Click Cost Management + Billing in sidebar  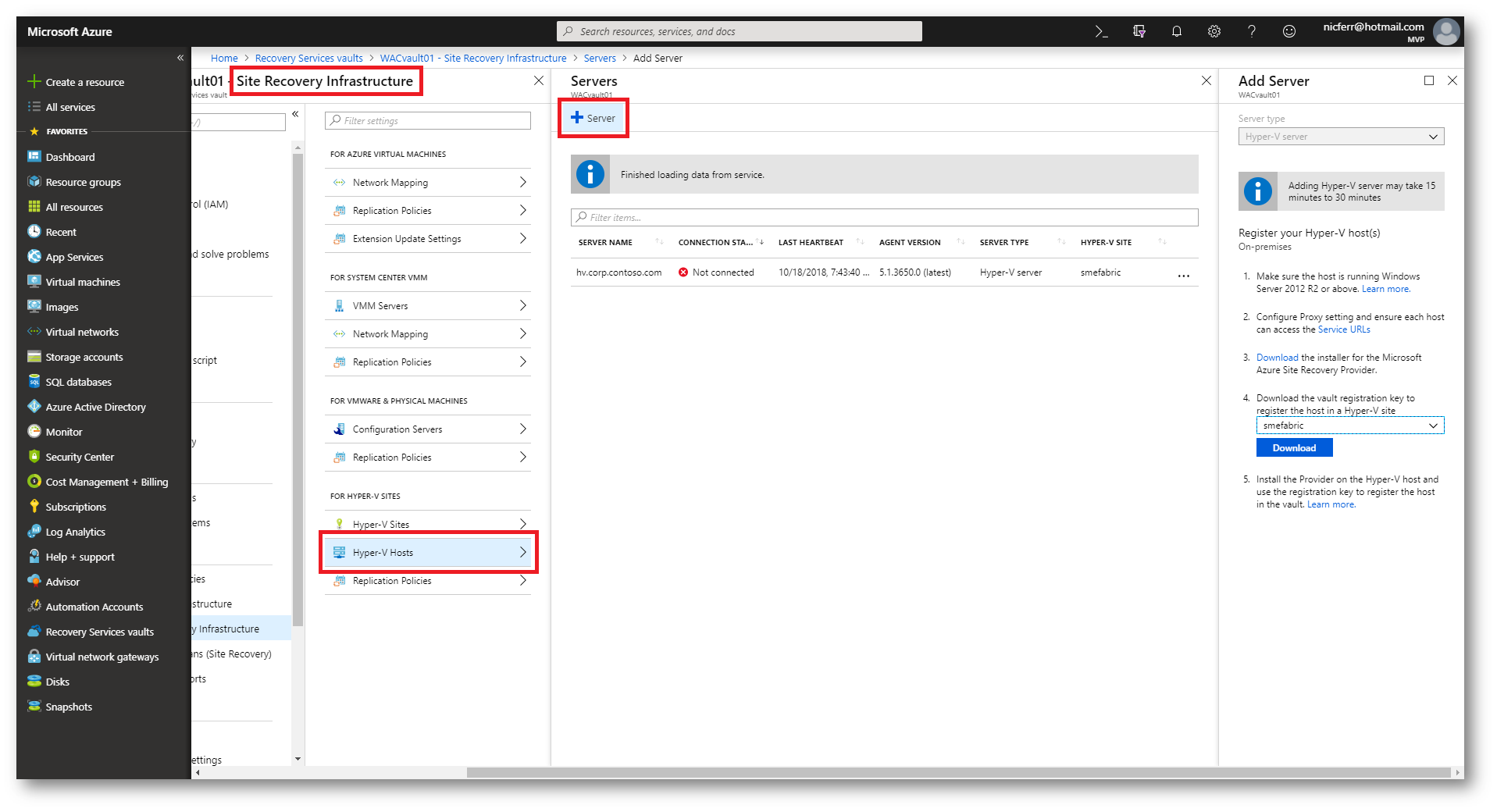[107, 482]
